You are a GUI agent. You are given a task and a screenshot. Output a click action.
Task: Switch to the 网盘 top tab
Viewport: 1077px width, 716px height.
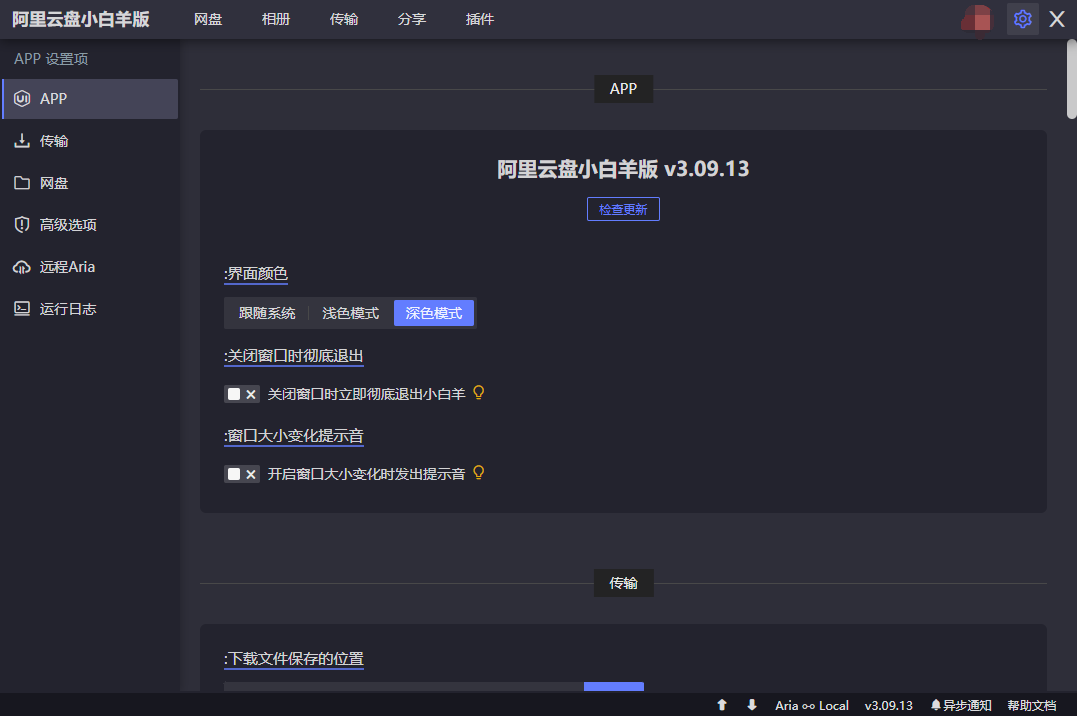pos(208,19)
